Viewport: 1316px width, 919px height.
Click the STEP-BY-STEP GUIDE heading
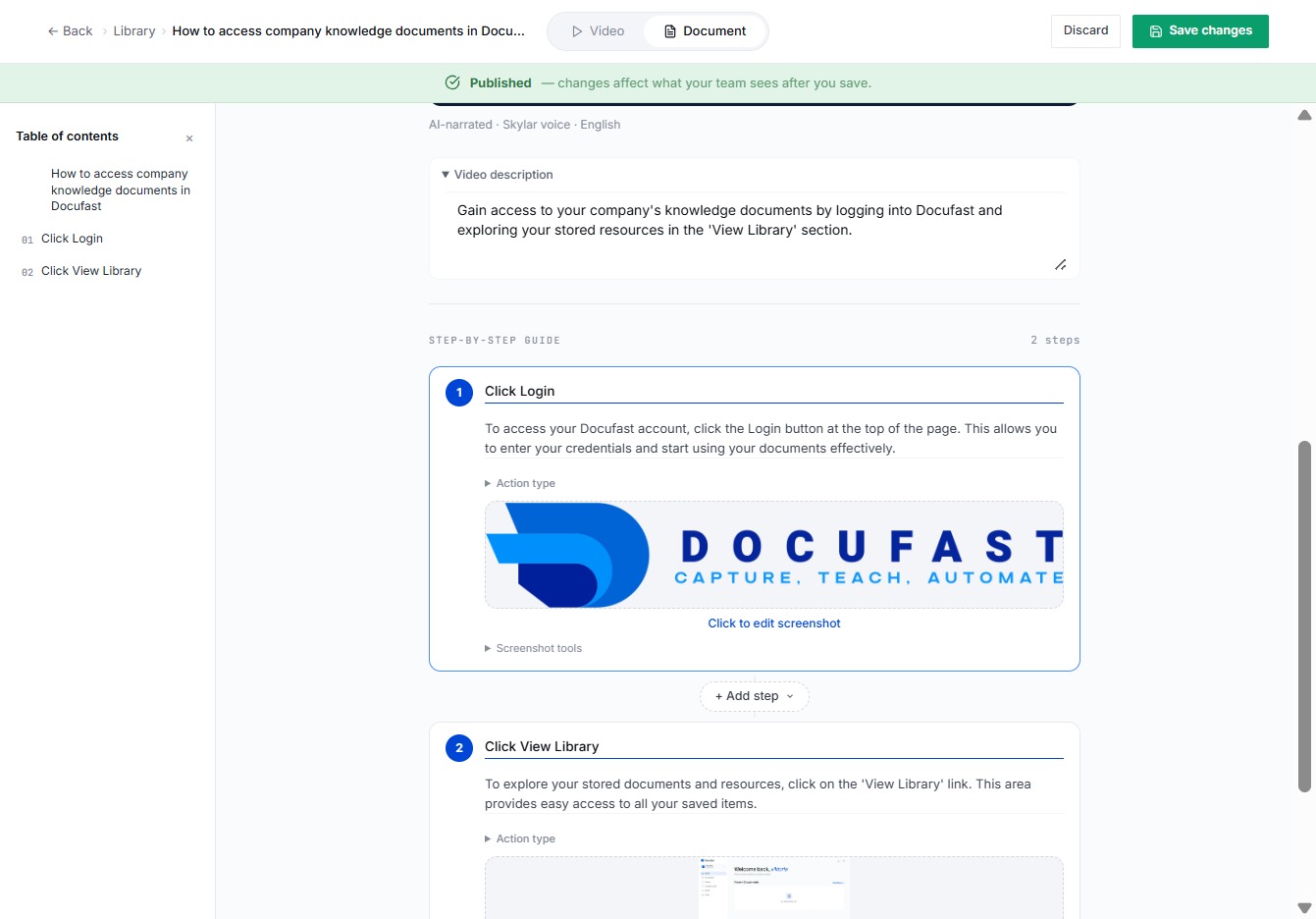[495, 341]
